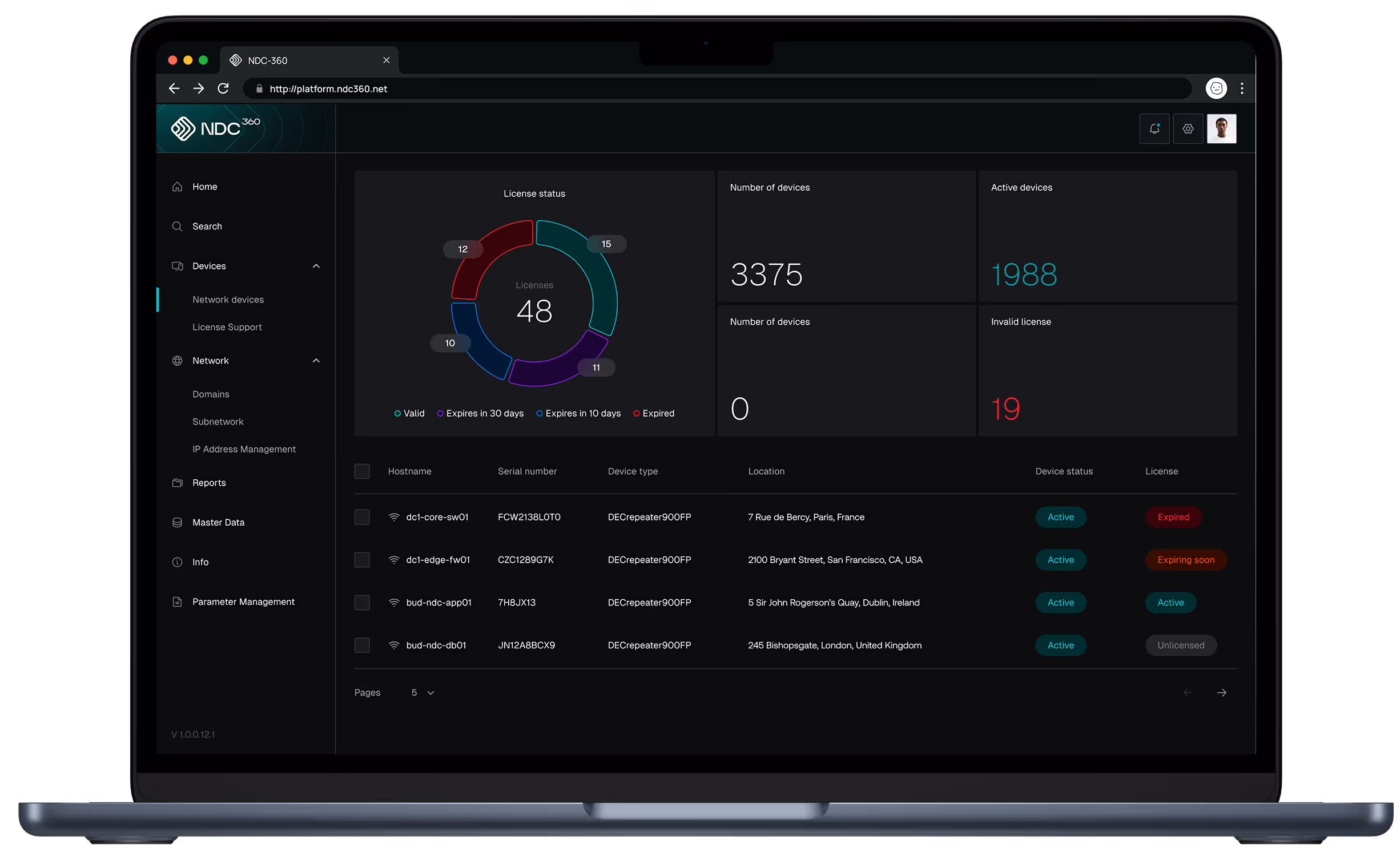Viewport: 1400px width, 848px height.
Task: Open Reports from the sidebar
Action: [x=208, y=482]
